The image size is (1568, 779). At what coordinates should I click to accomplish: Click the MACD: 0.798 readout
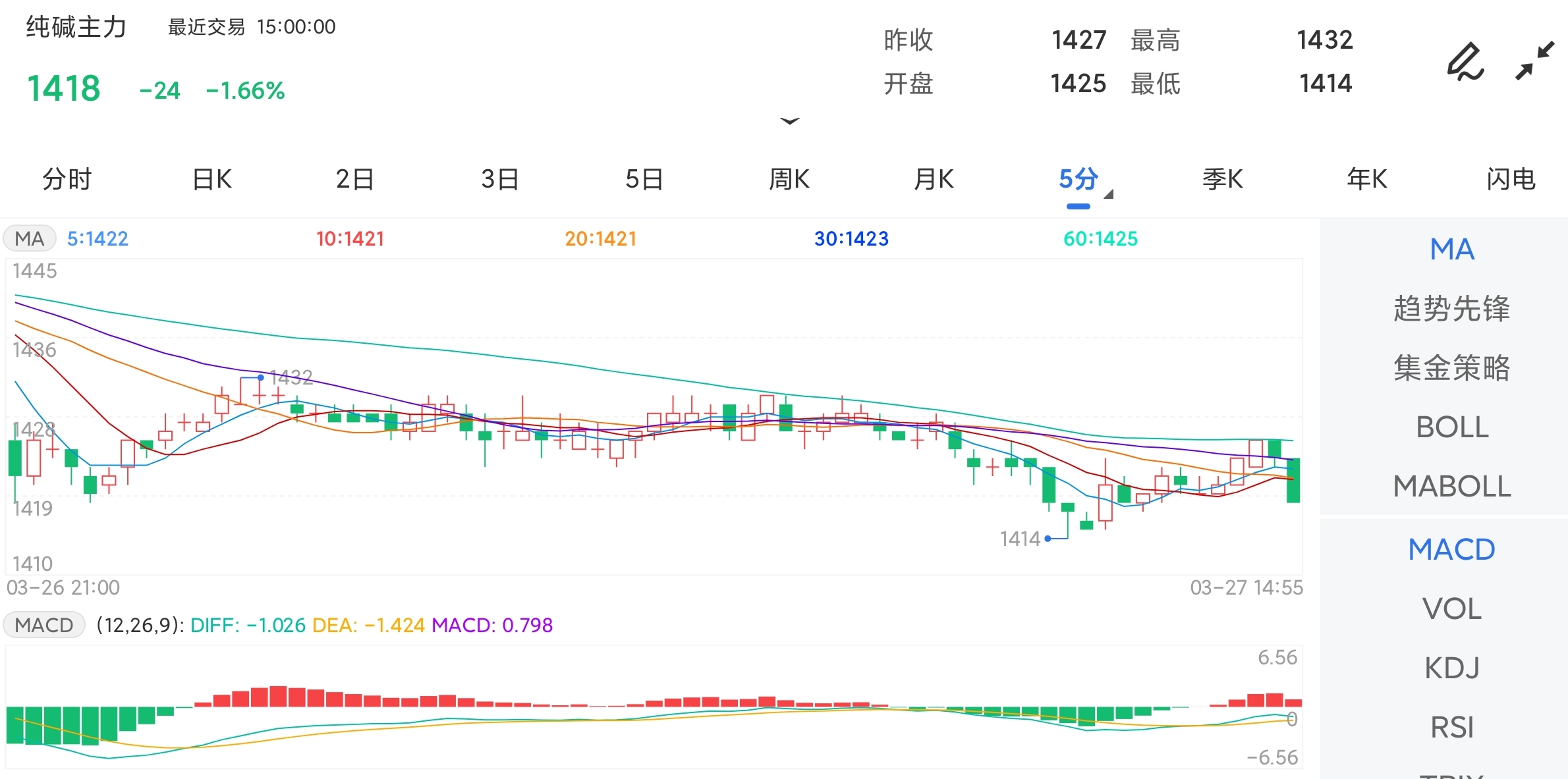(492, 625)
